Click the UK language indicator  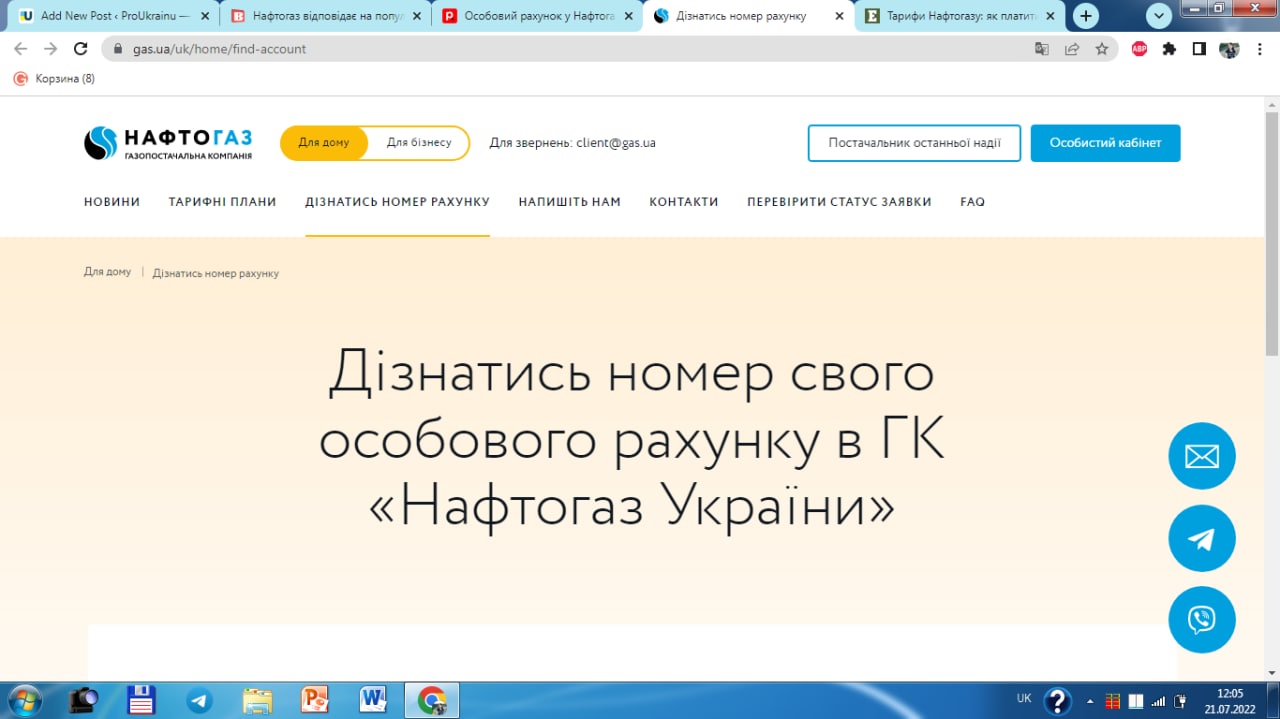(1024, 698)
